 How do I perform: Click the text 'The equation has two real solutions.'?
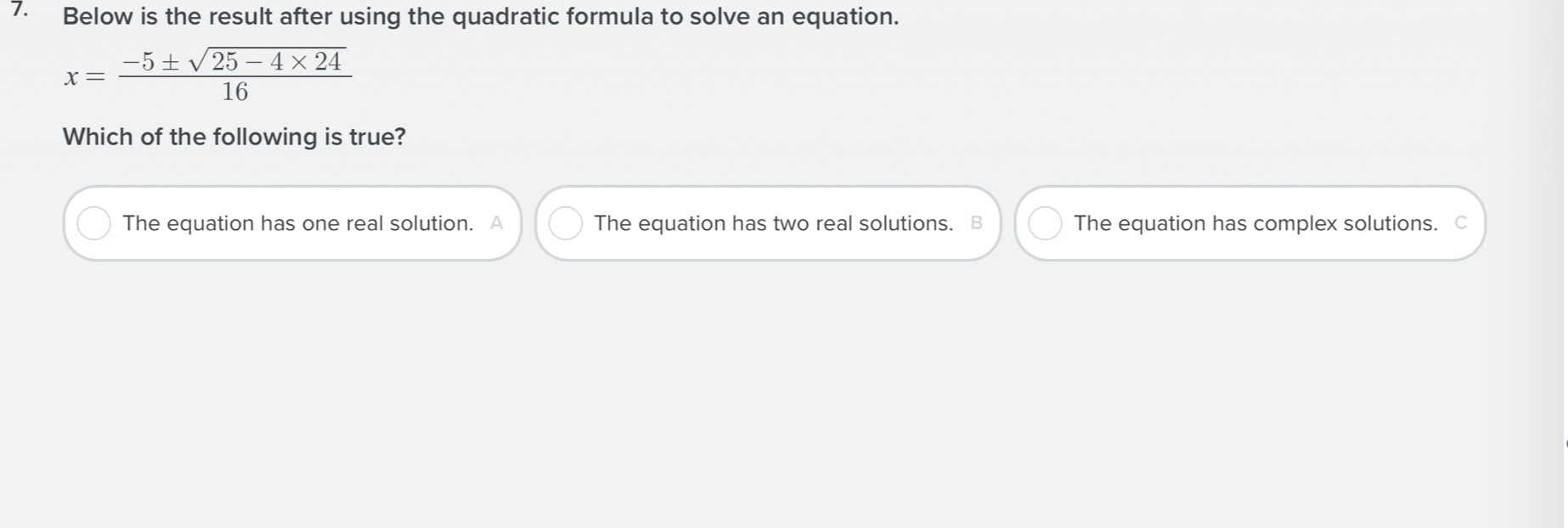click(773, 223)
